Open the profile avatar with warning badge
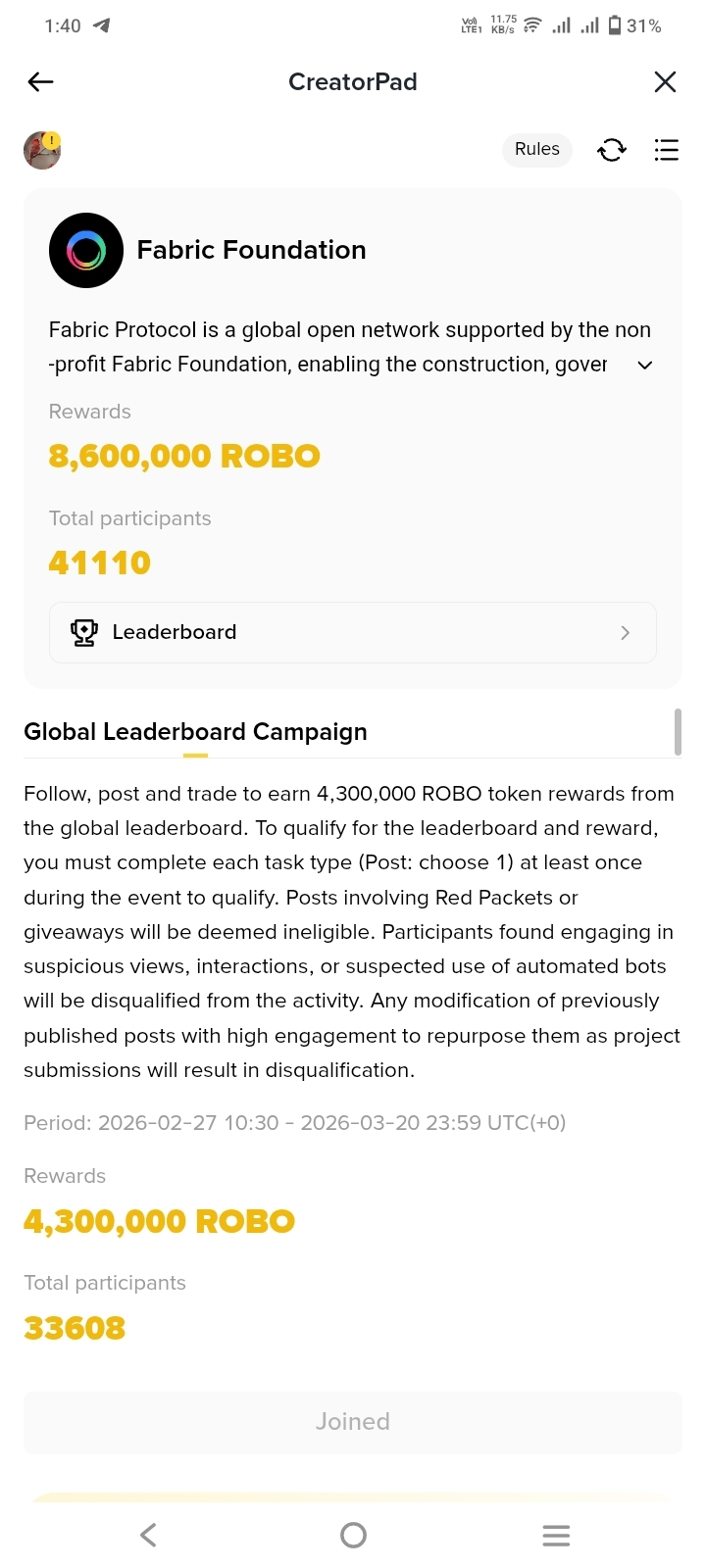The width and height of the screenshot is (706, 1568). click(x=42, y=150)
